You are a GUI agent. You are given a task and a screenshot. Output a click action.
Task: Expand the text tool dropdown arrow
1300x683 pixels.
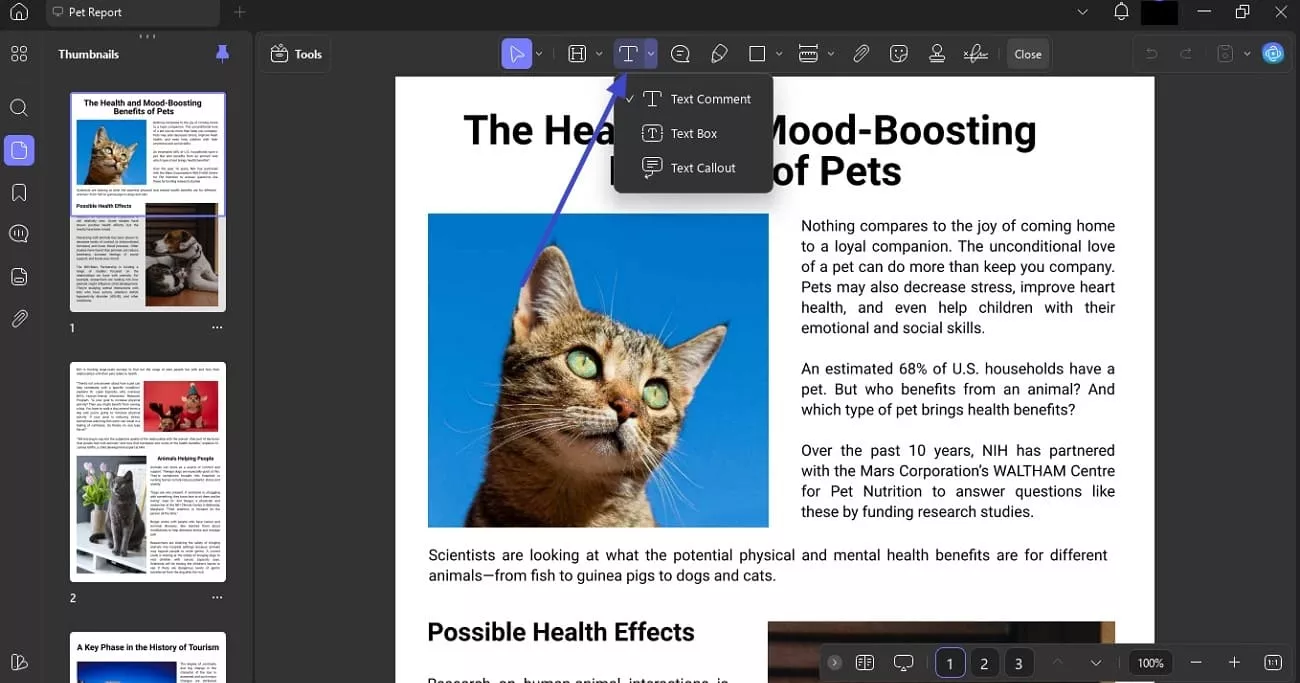click(651, 54)
